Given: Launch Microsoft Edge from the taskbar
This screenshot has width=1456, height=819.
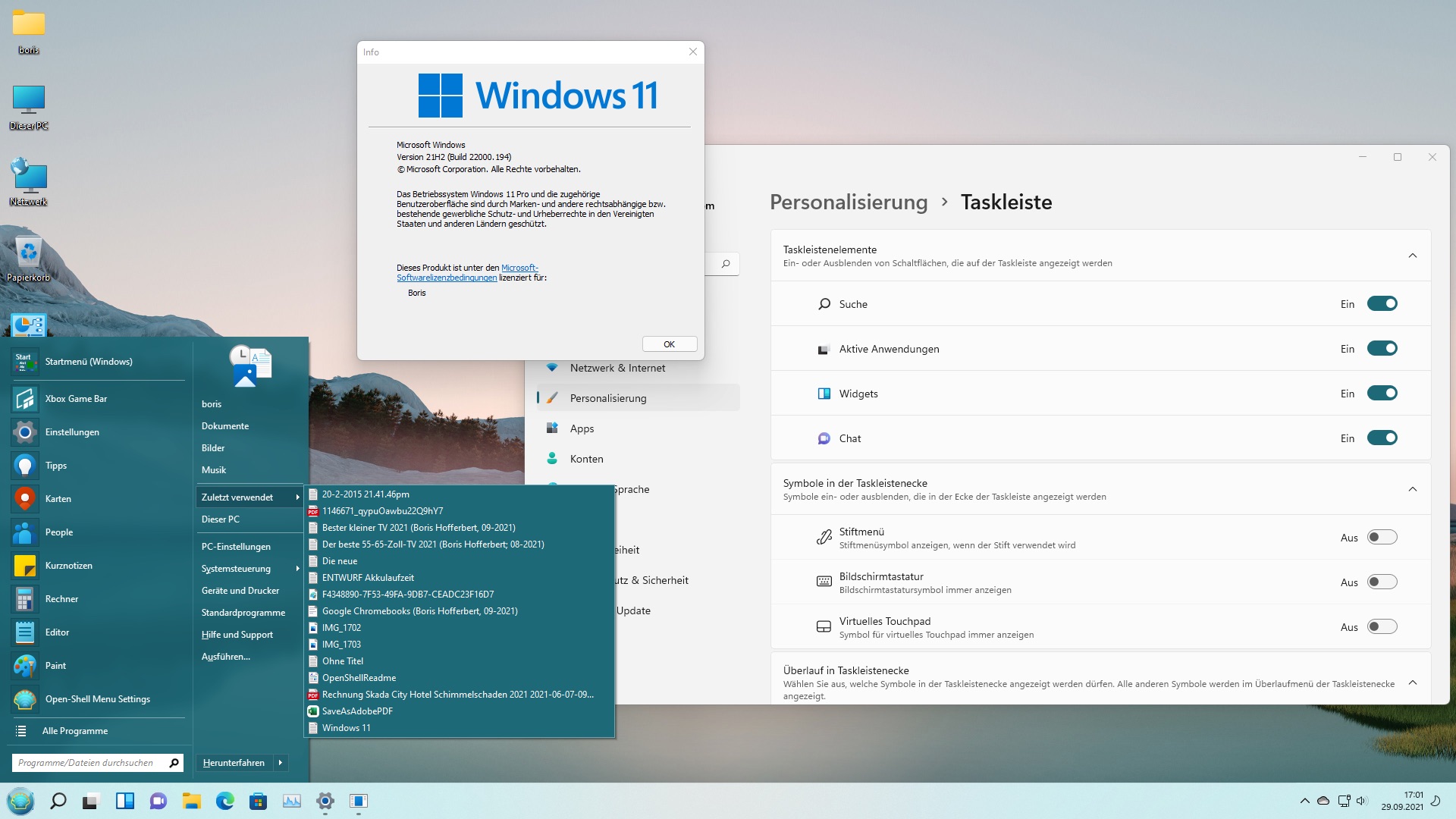Looking at the screenshot, I should tap(224, 801).
